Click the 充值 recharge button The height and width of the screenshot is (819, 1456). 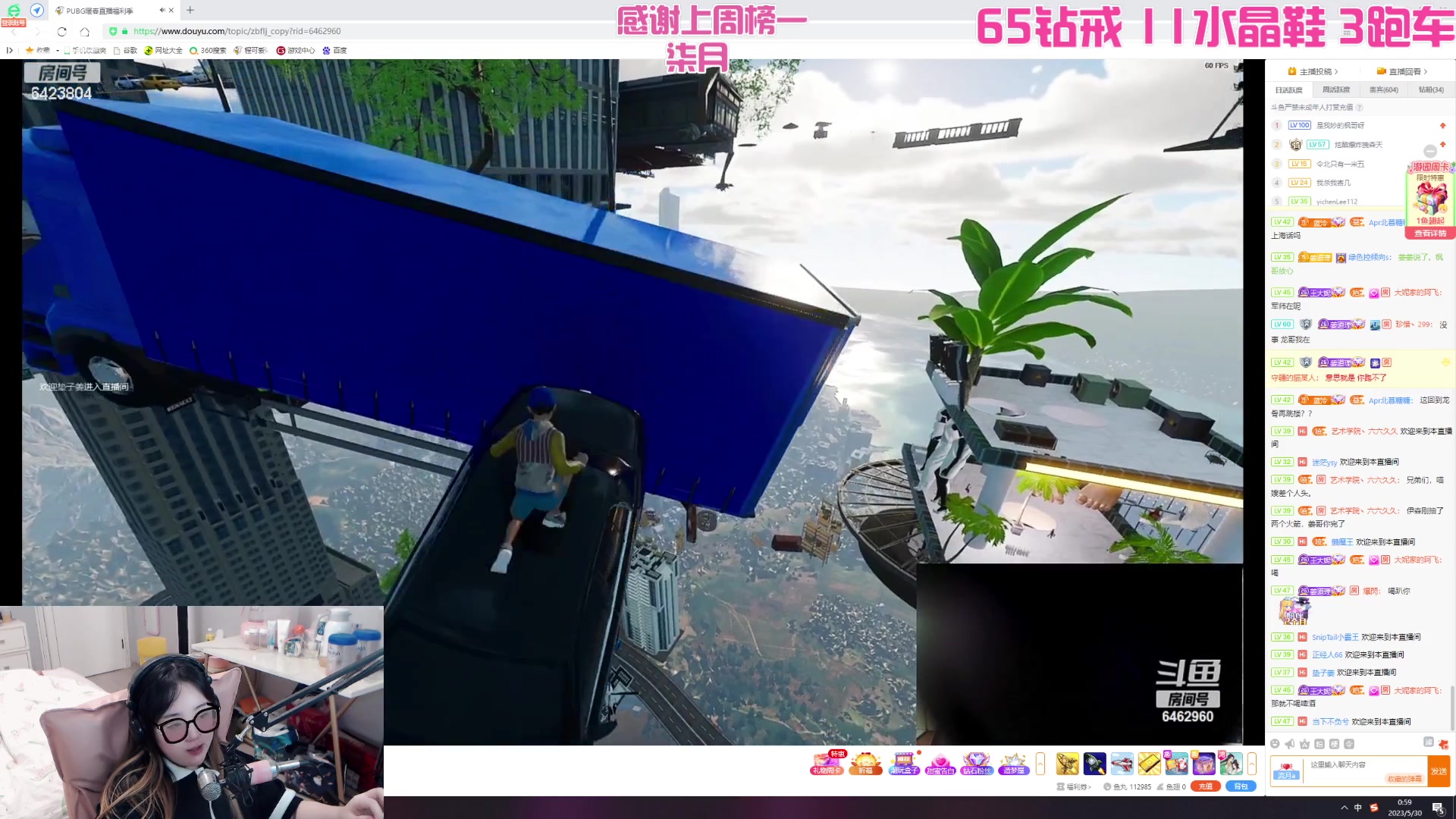pyautogui.click(x=1206, y=786)
